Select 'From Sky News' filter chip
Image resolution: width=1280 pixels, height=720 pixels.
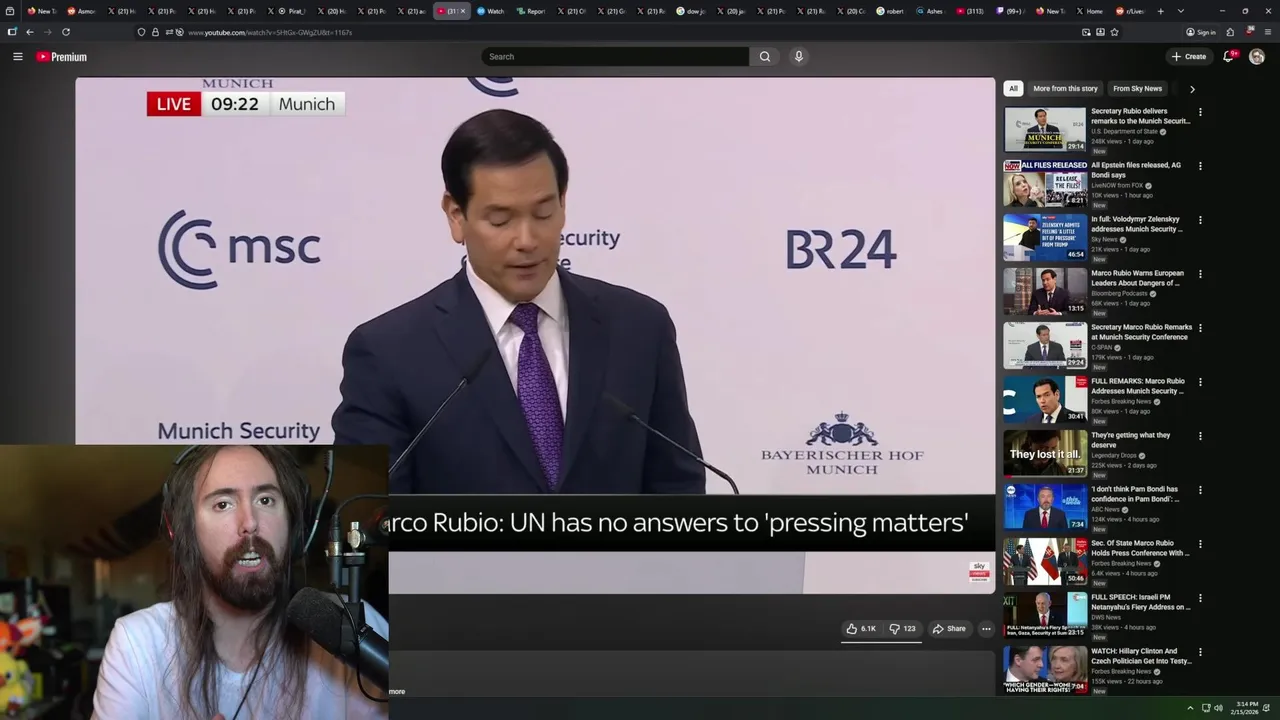tap(1137, 89)
